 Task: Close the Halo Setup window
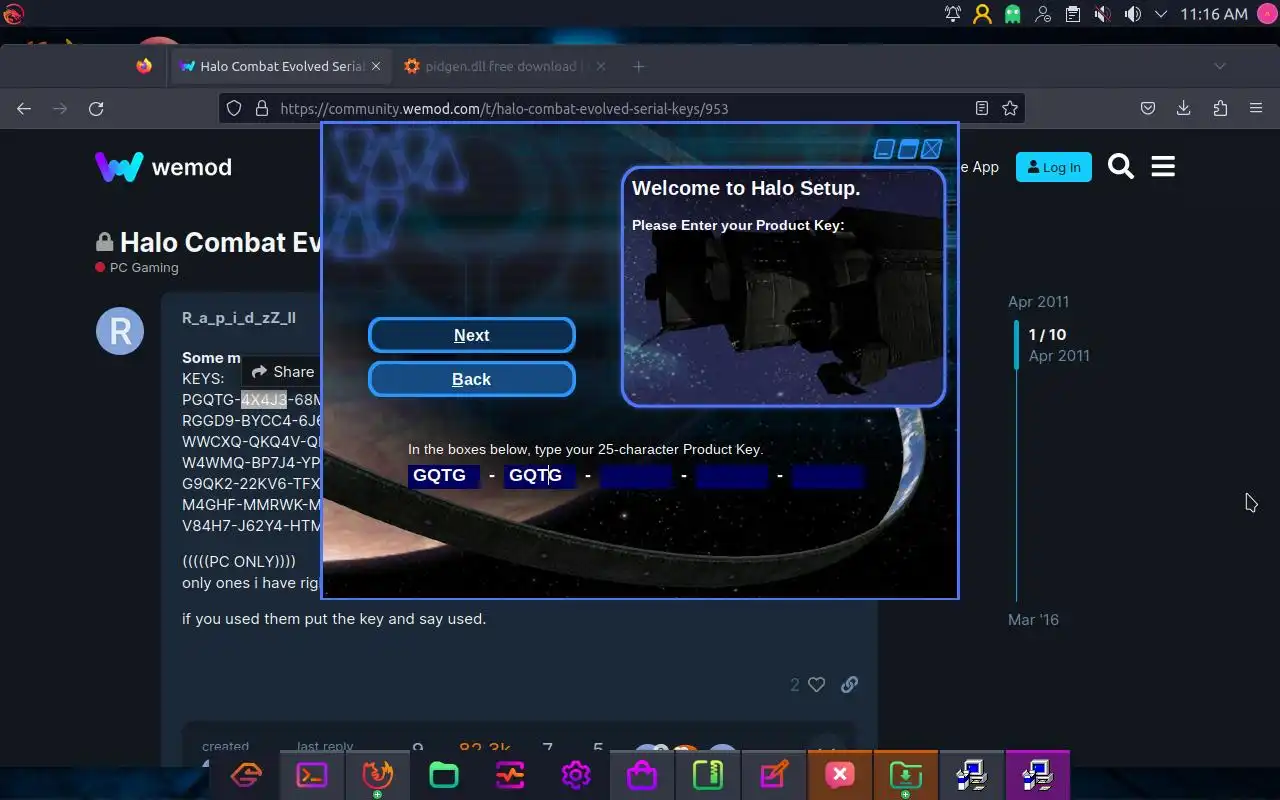pos(932,149)
